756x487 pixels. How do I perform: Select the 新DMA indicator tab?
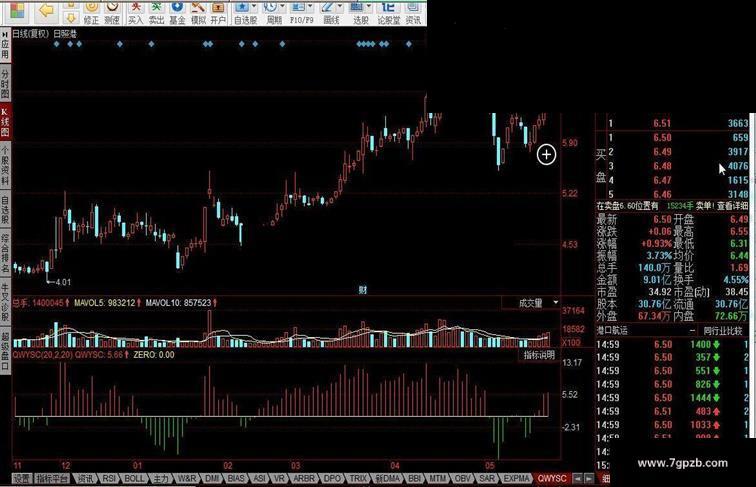point(388,479)
